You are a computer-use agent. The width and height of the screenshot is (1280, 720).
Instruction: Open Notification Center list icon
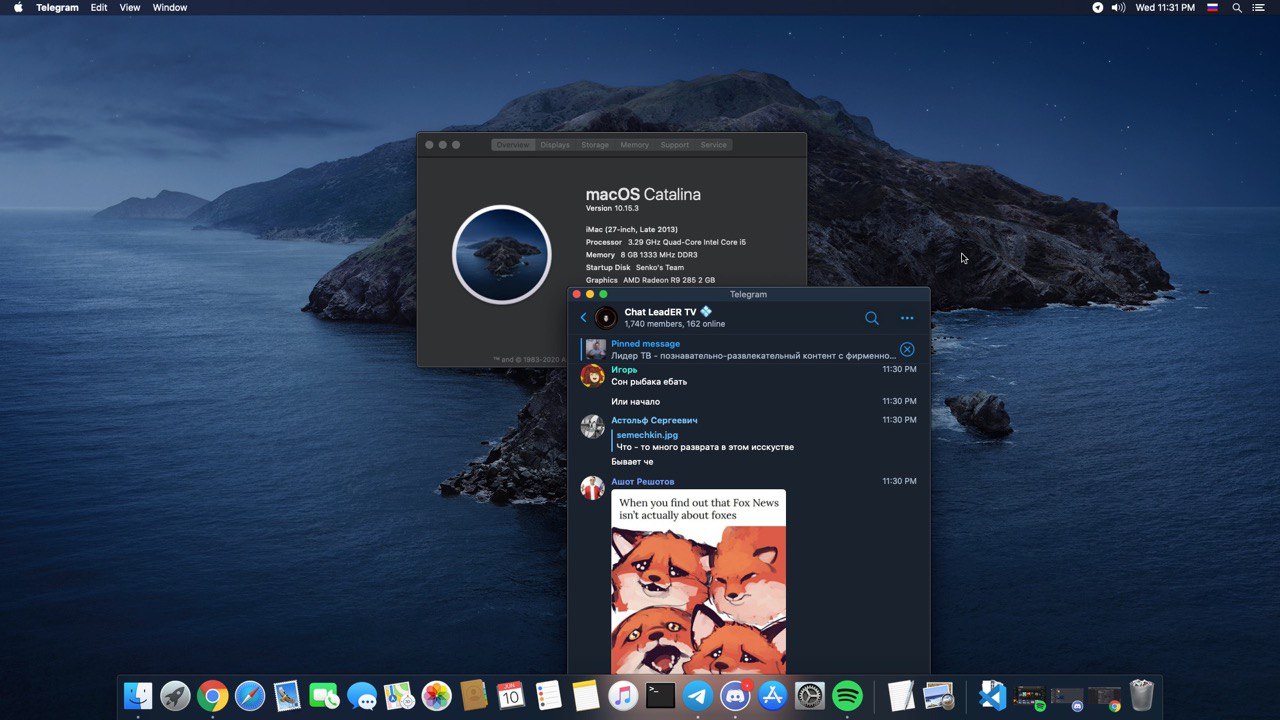coord(1259,7)
